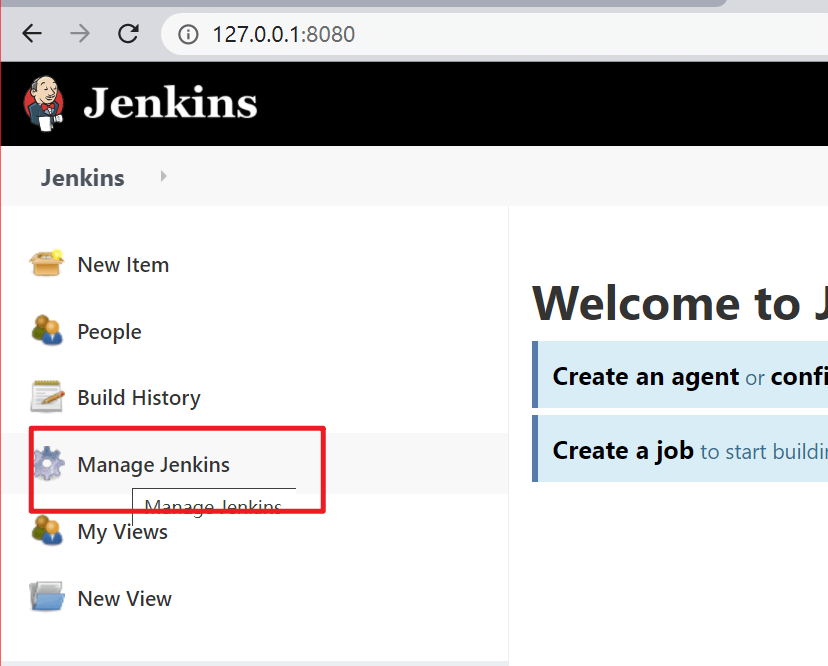Reload the page with the refresh icon
The image size is (828, 666).
tap(128, 34)
